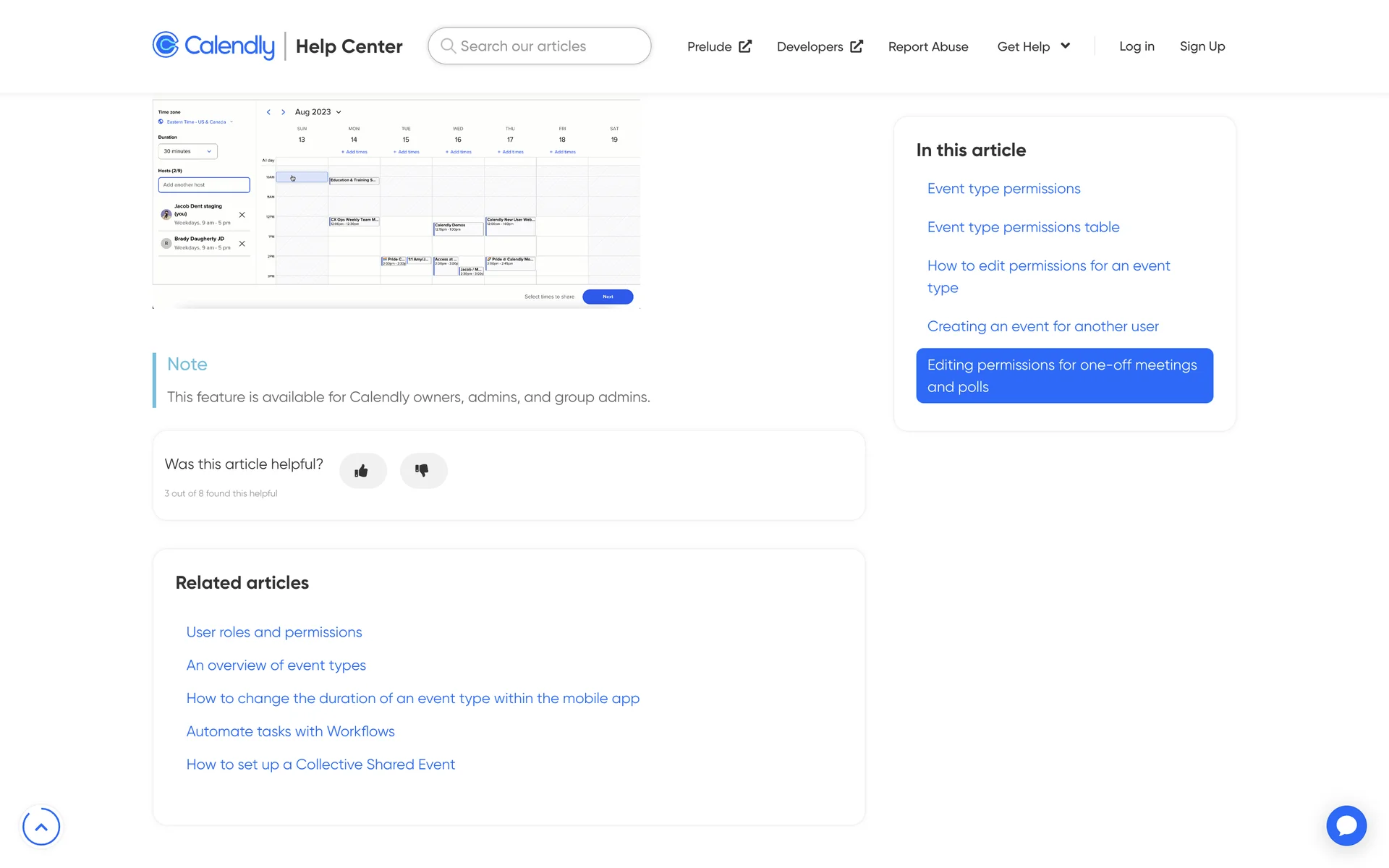This screenshot has height=868, width=1389.
Task: Open the chat bubble widget
Action: (1346, 825)
